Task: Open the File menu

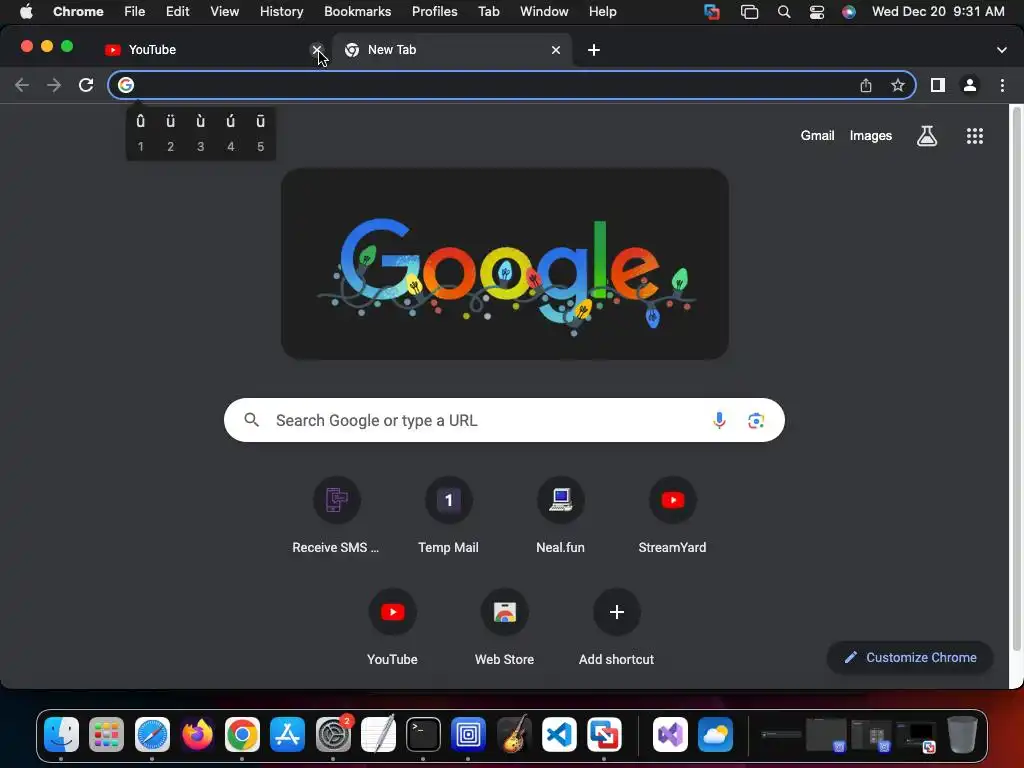Action: pos(135,12)
